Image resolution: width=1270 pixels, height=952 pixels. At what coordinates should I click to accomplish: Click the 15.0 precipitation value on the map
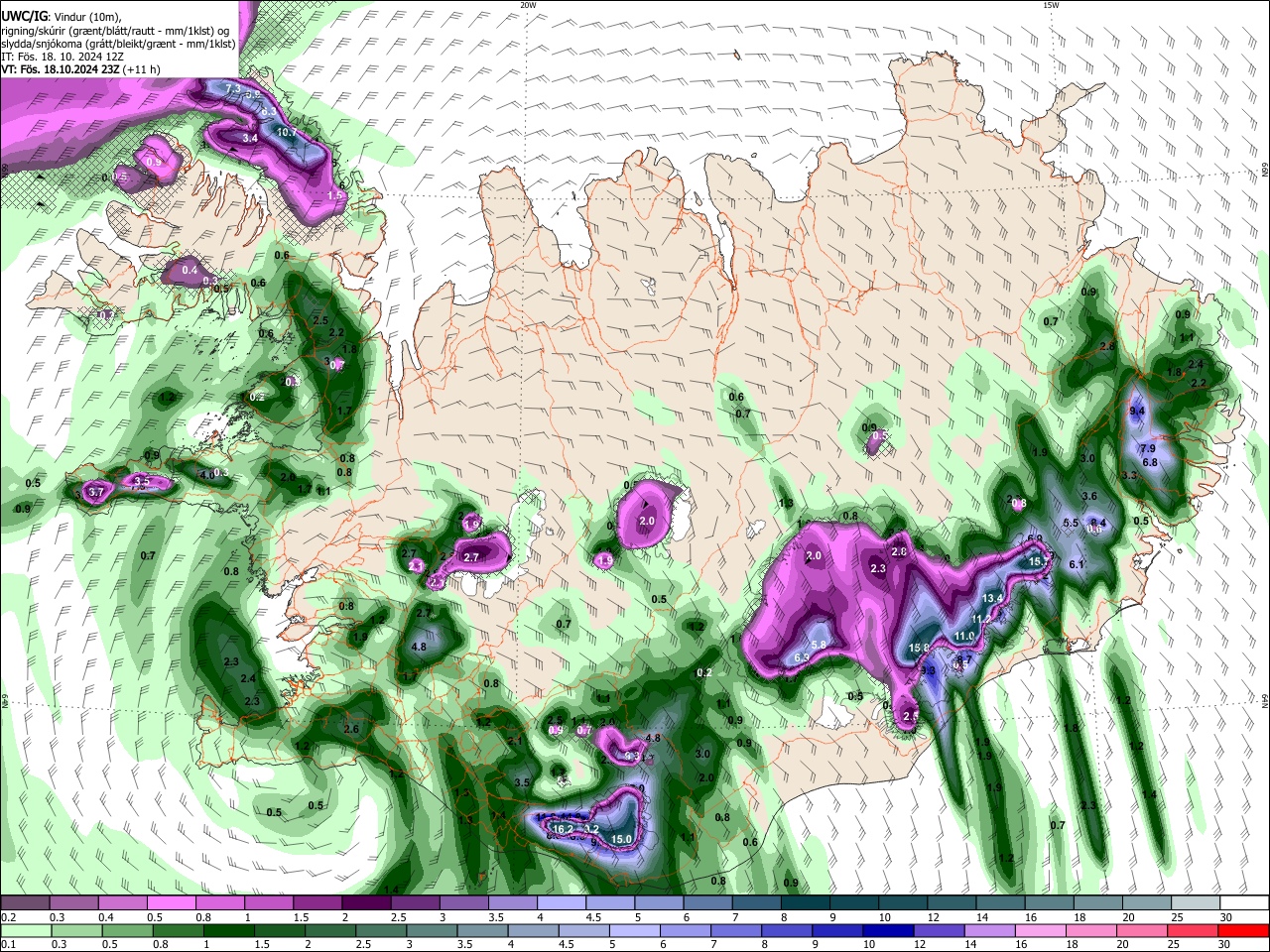pos(622,839)
